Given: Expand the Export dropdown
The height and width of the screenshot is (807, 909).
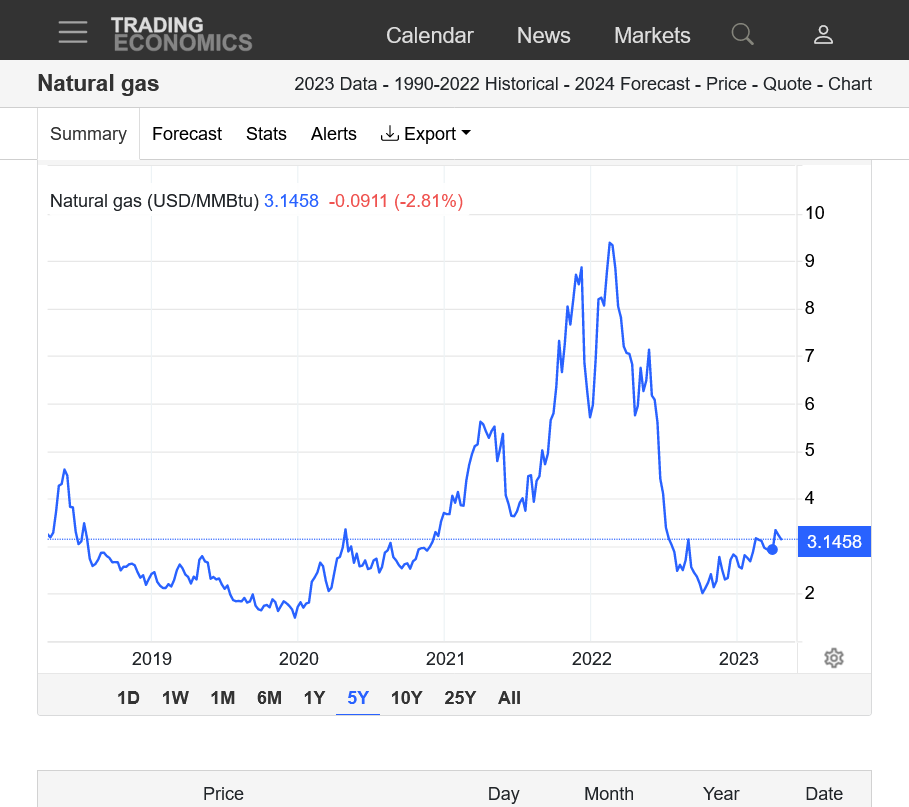Looking at the screenshot, I should tap(426, 134).
